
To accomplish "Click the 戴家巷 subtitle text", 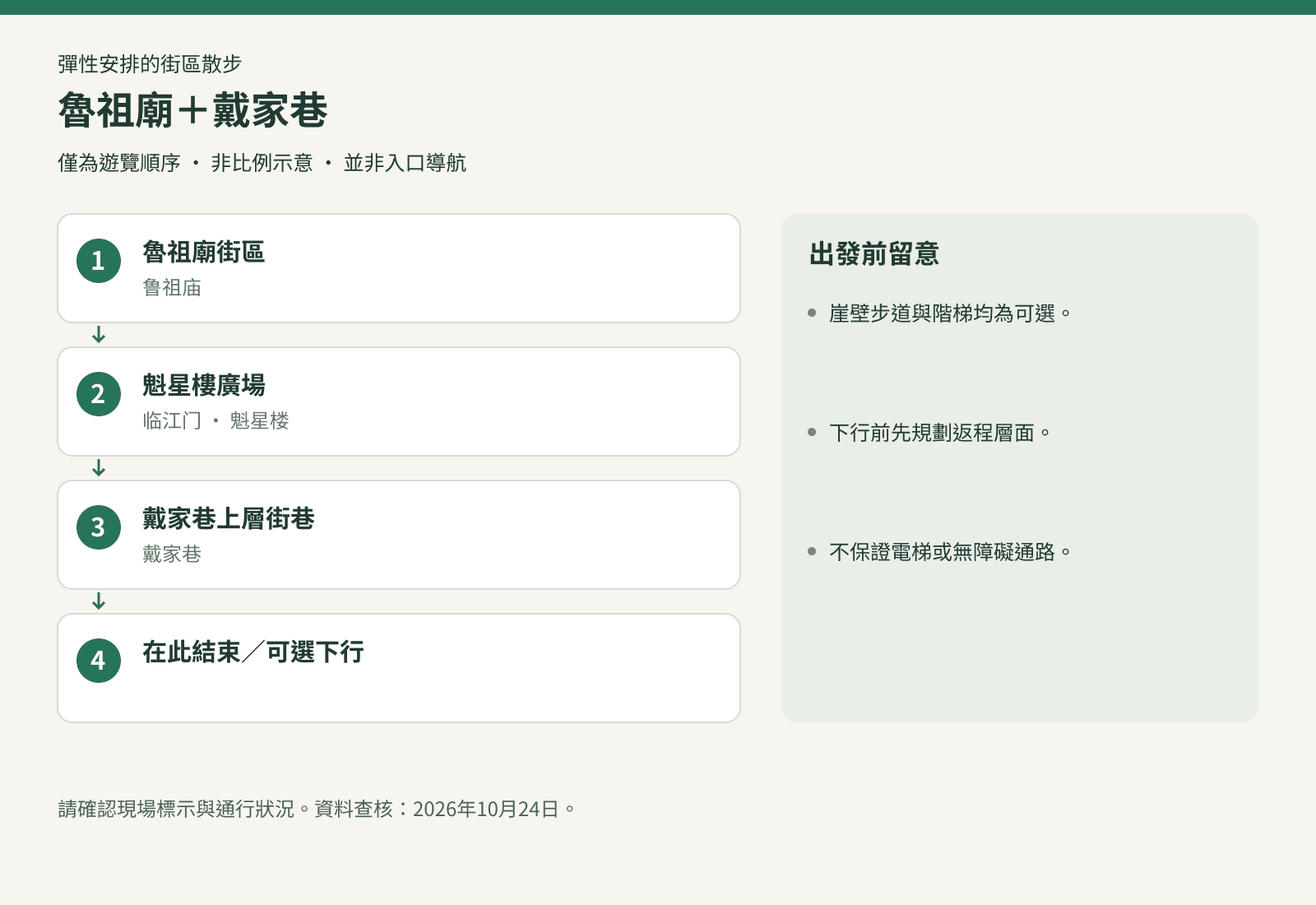I will tap(172, 555).
